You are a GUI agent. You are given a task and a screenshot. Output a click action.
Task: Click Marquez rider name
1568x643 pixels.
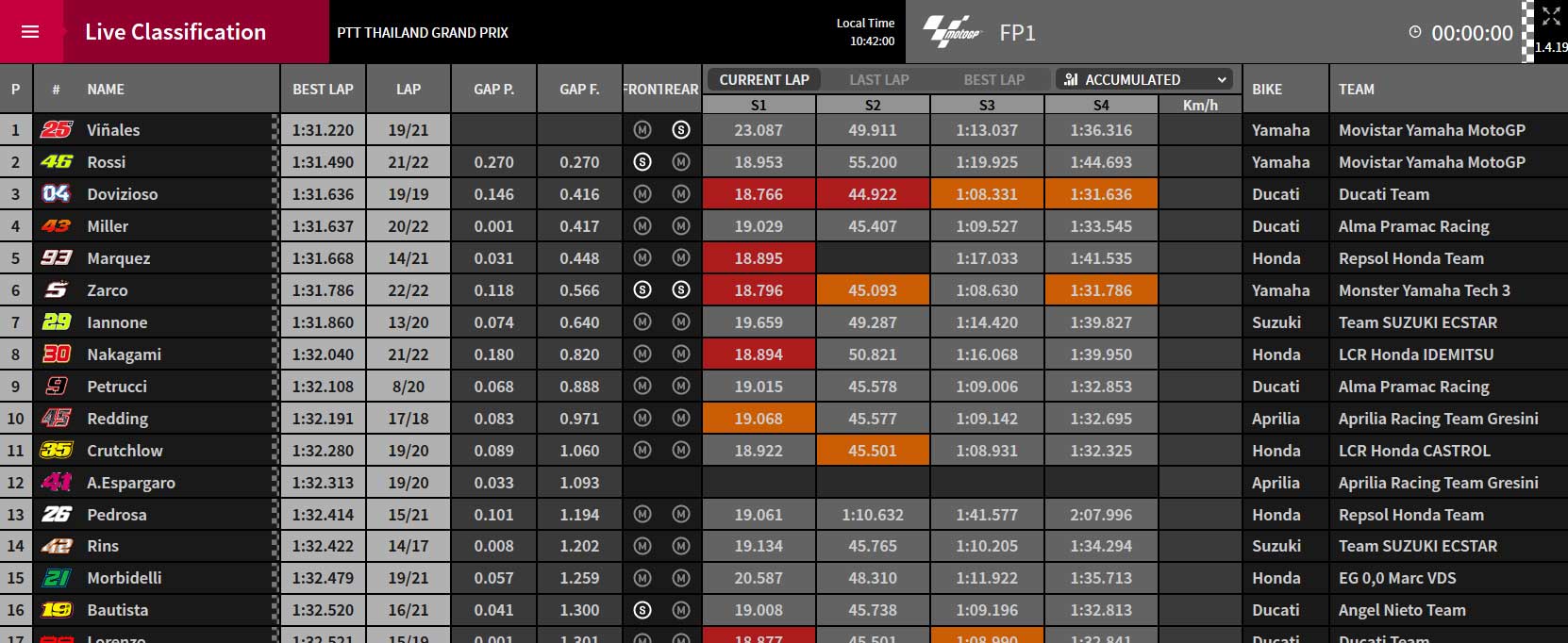[119, 258]
